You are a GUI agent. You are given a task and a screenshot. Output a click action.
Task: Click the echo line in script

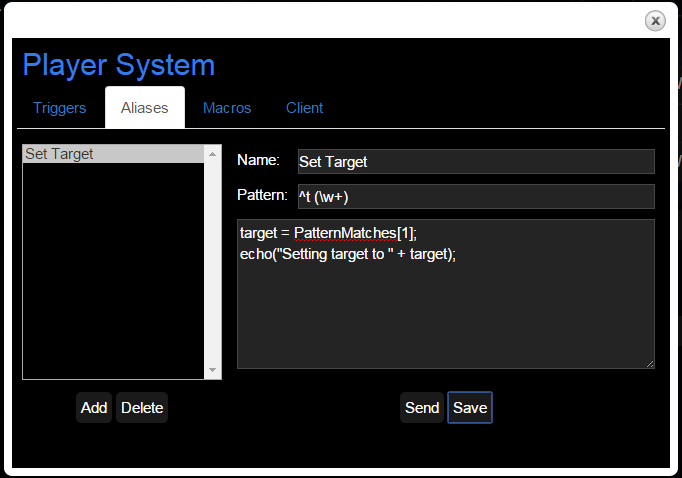click(348, 254)
